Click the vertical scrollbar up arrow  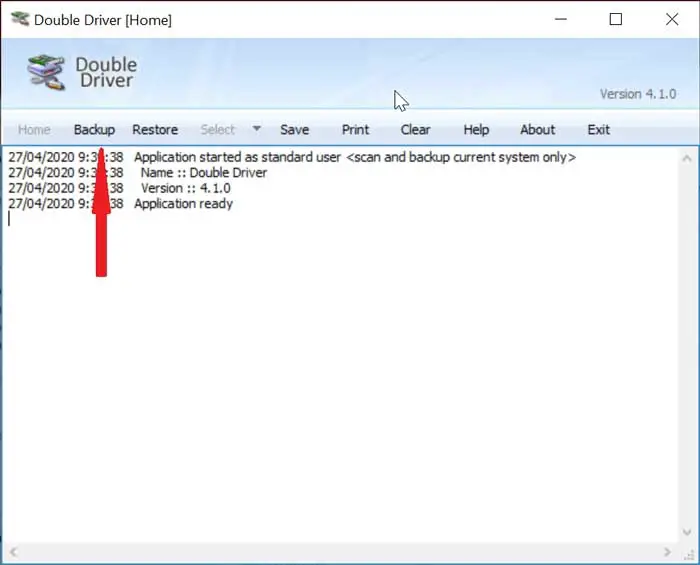(687, 158)
